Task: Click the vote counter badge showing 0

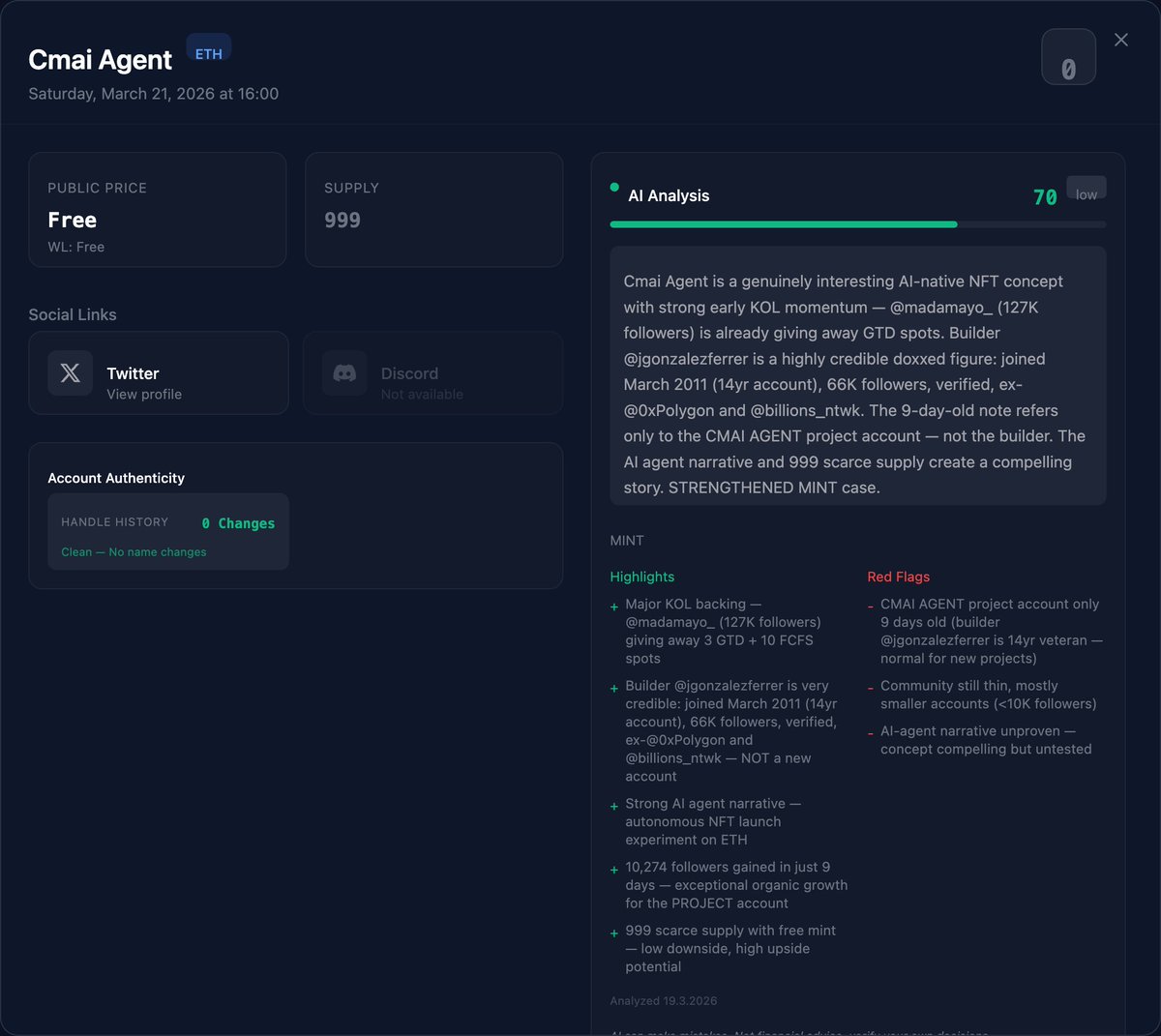Action: point(1068,57)
